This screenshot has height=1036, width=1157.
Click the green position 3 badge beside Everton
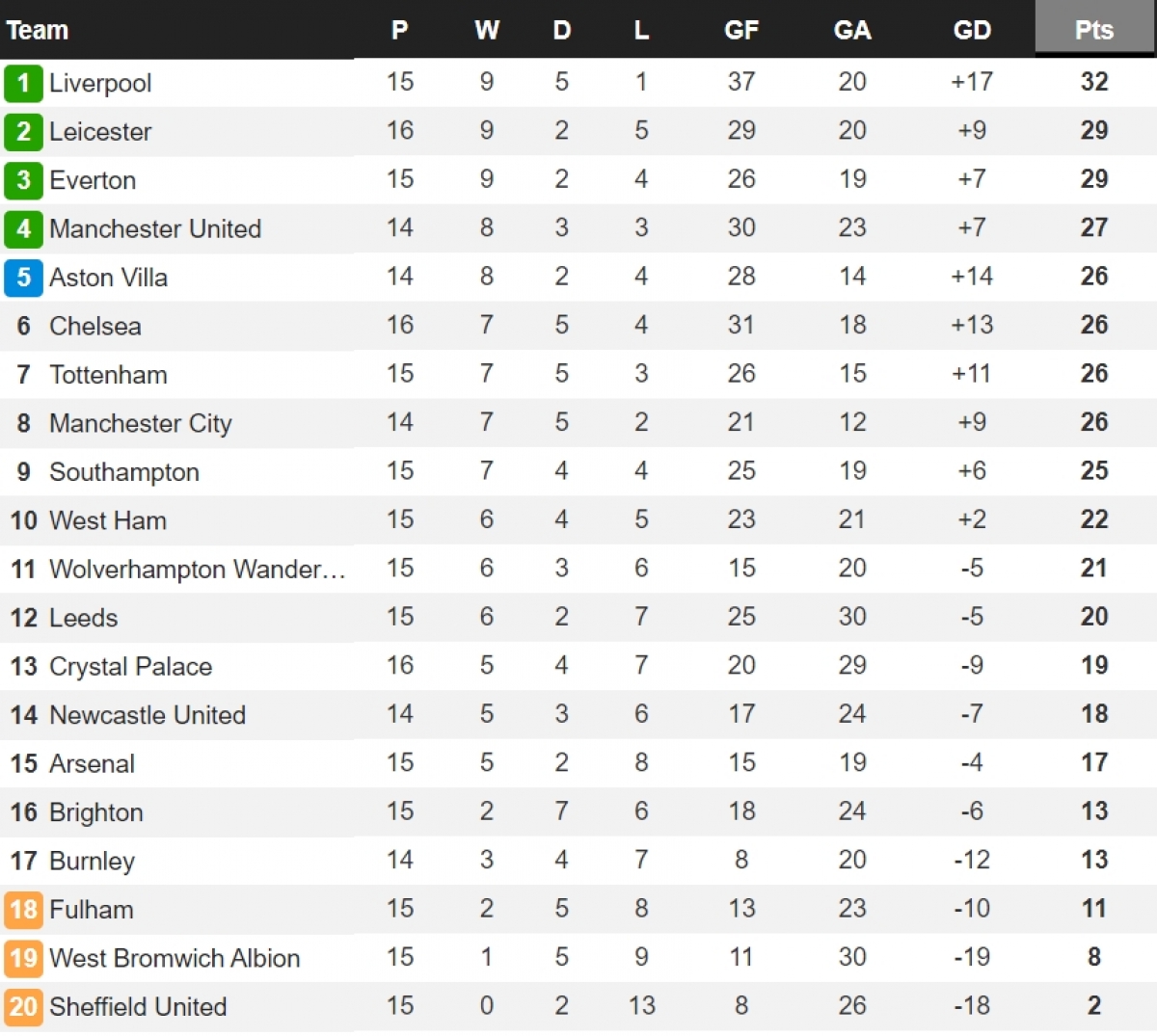pos(23,180)
